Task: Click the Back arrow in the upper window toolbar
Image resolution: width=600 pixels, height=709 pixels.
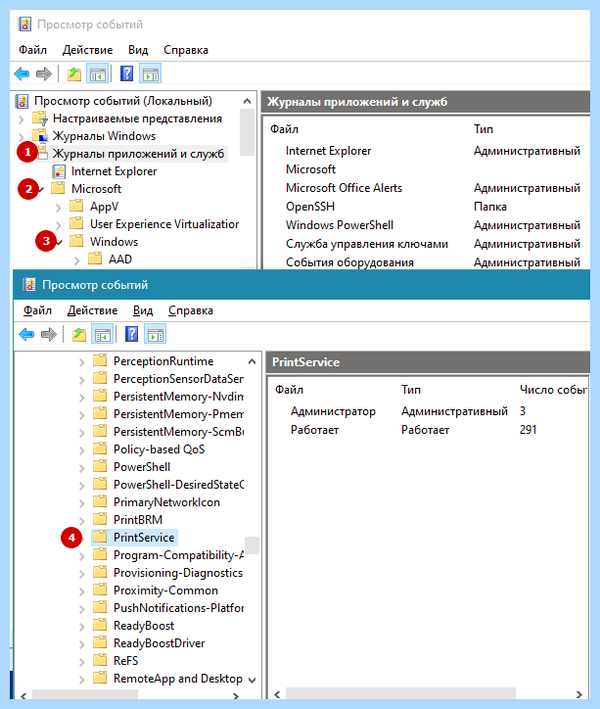Action: coord(22,74)
